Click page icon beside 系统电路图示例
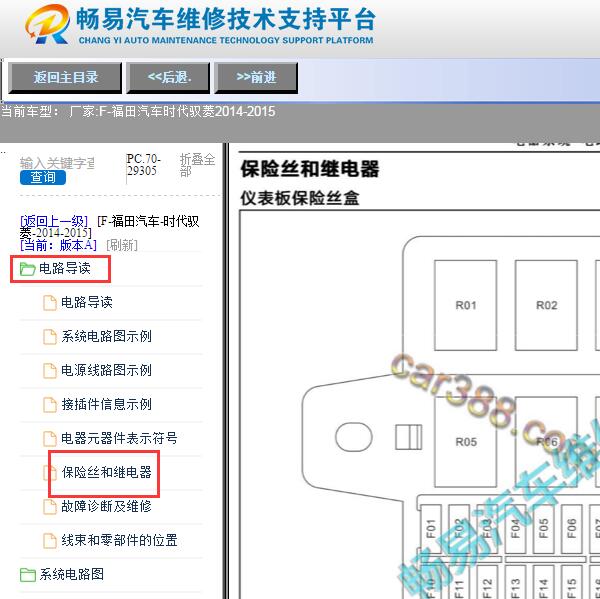The width and height of the screenshot is (600, 599). pos(50,337)
